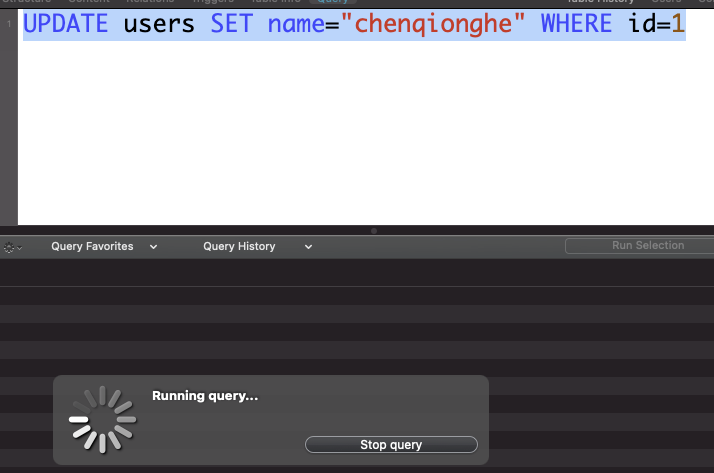Image resolution: width=714 pixels, height=473 pixels.
Task: Click the spinning progress indicator
Action: [101, 418]
